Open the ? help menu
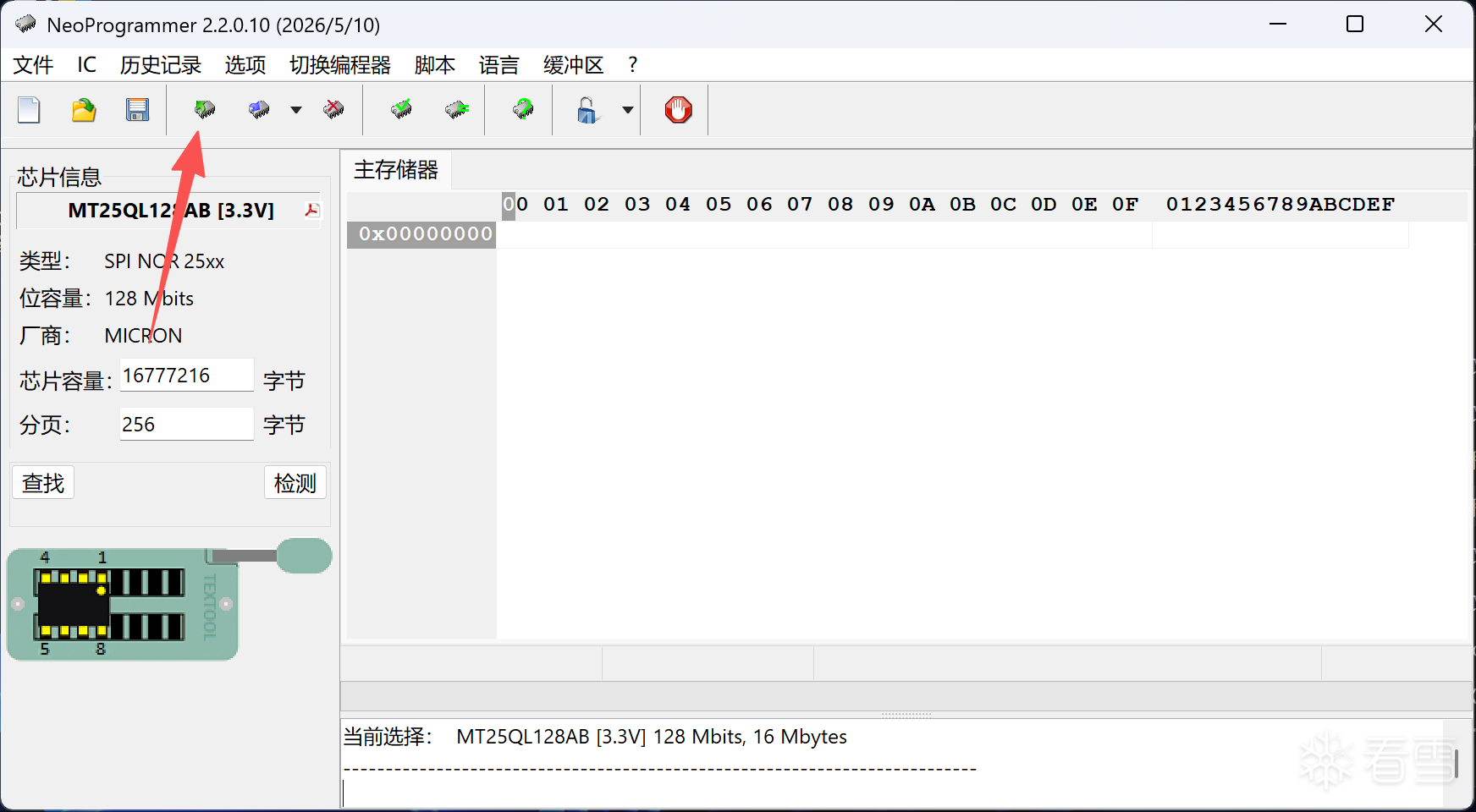 click(x=633, y=65)
